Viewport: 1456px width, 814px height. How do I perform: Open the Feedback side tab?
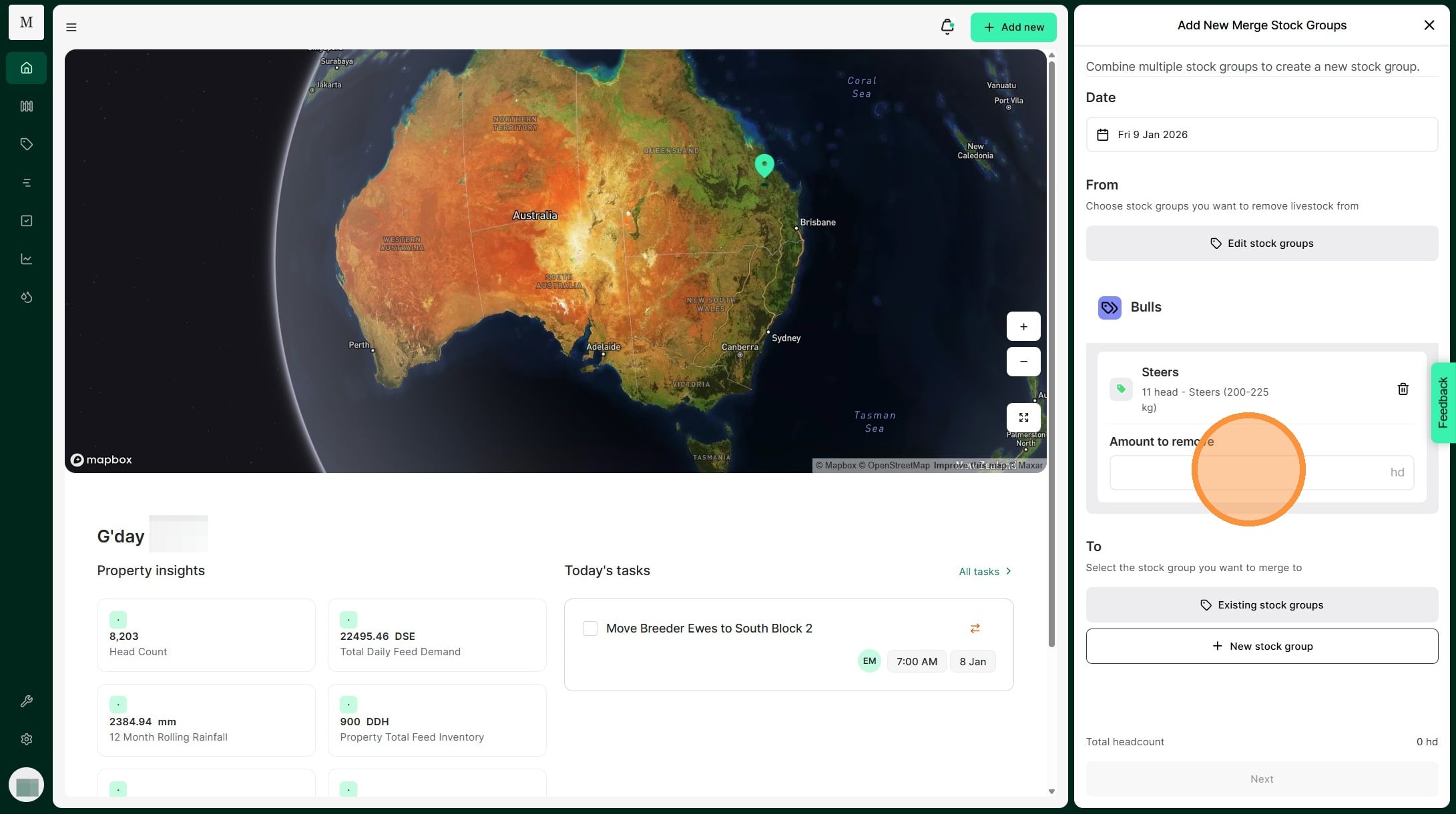pyautogui.click(x=1443, y=403)
